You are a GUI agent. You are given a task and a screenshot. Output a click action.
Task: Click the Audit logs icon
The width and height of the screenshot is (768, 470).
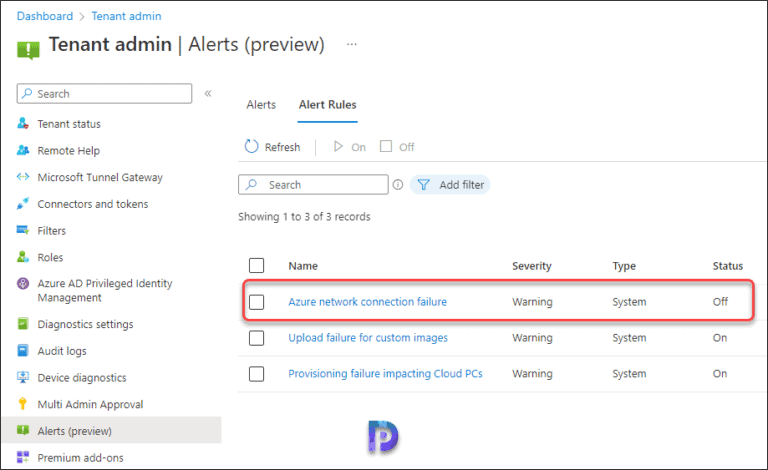(x=23, y=351)
